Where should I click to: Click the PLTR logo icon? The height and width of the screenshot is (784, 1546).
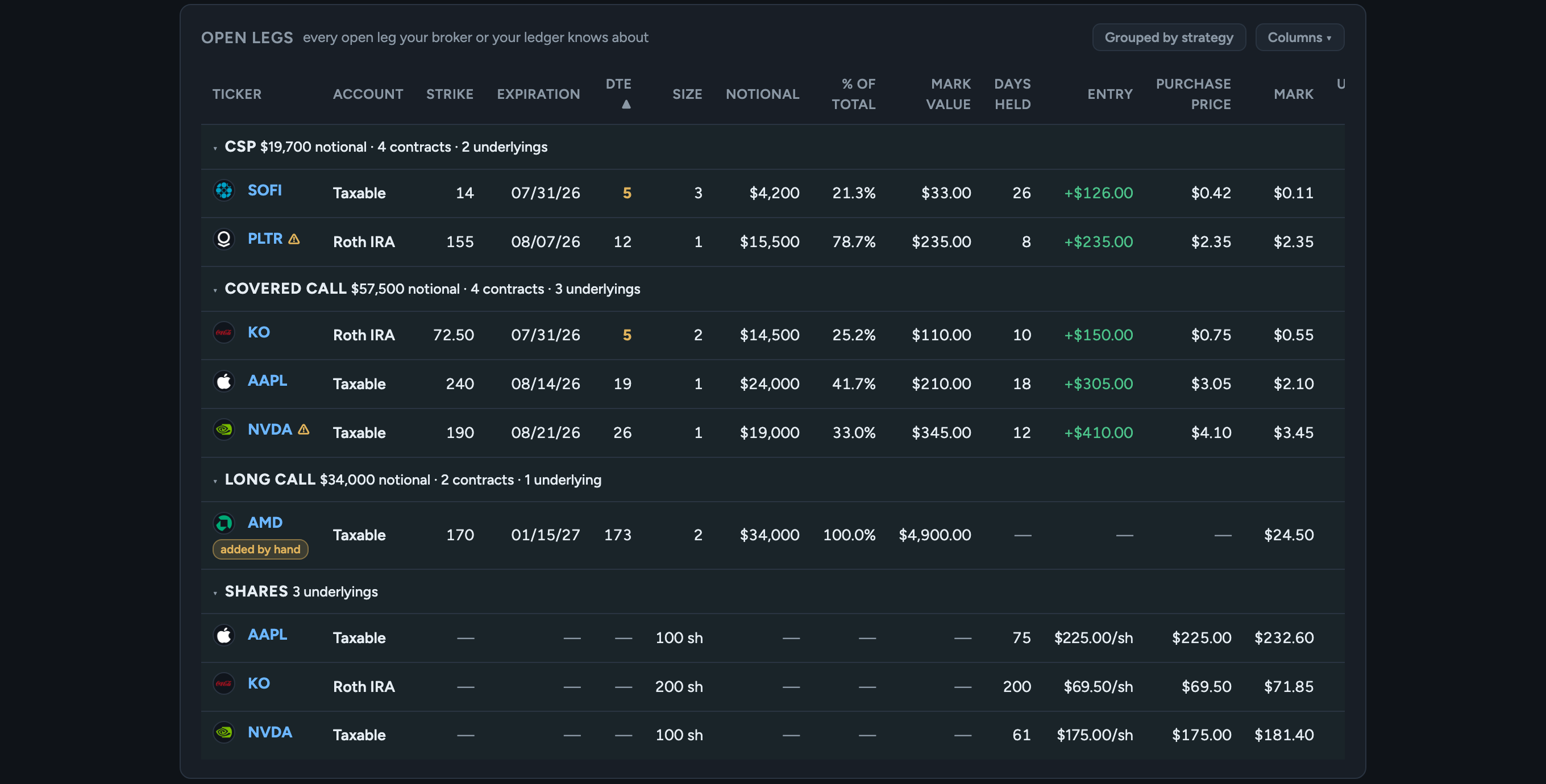[224, 239]
